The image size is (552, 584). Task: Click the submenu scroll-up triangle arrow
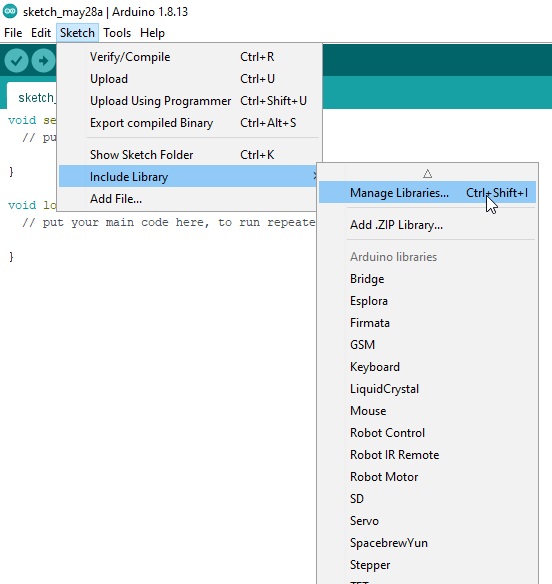(x=428, y=174)
